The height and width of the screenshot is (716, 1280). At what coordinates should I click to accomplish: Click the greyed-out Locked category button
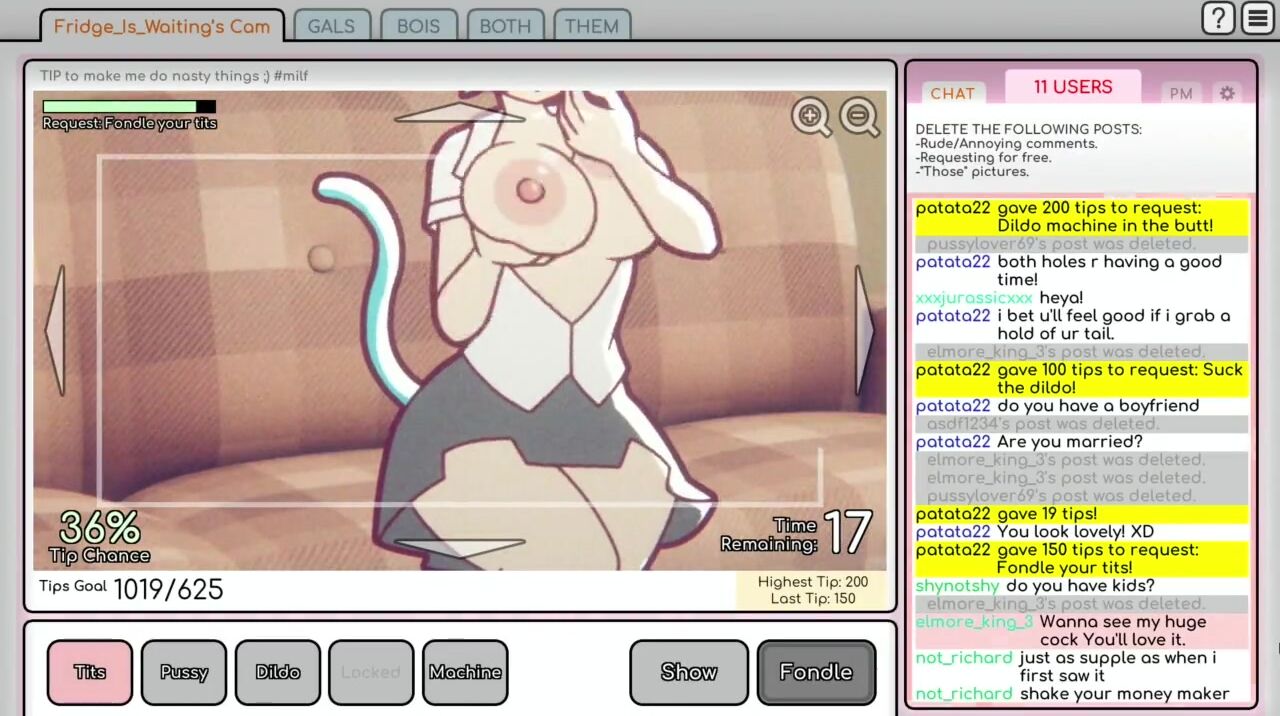point(371,672)
